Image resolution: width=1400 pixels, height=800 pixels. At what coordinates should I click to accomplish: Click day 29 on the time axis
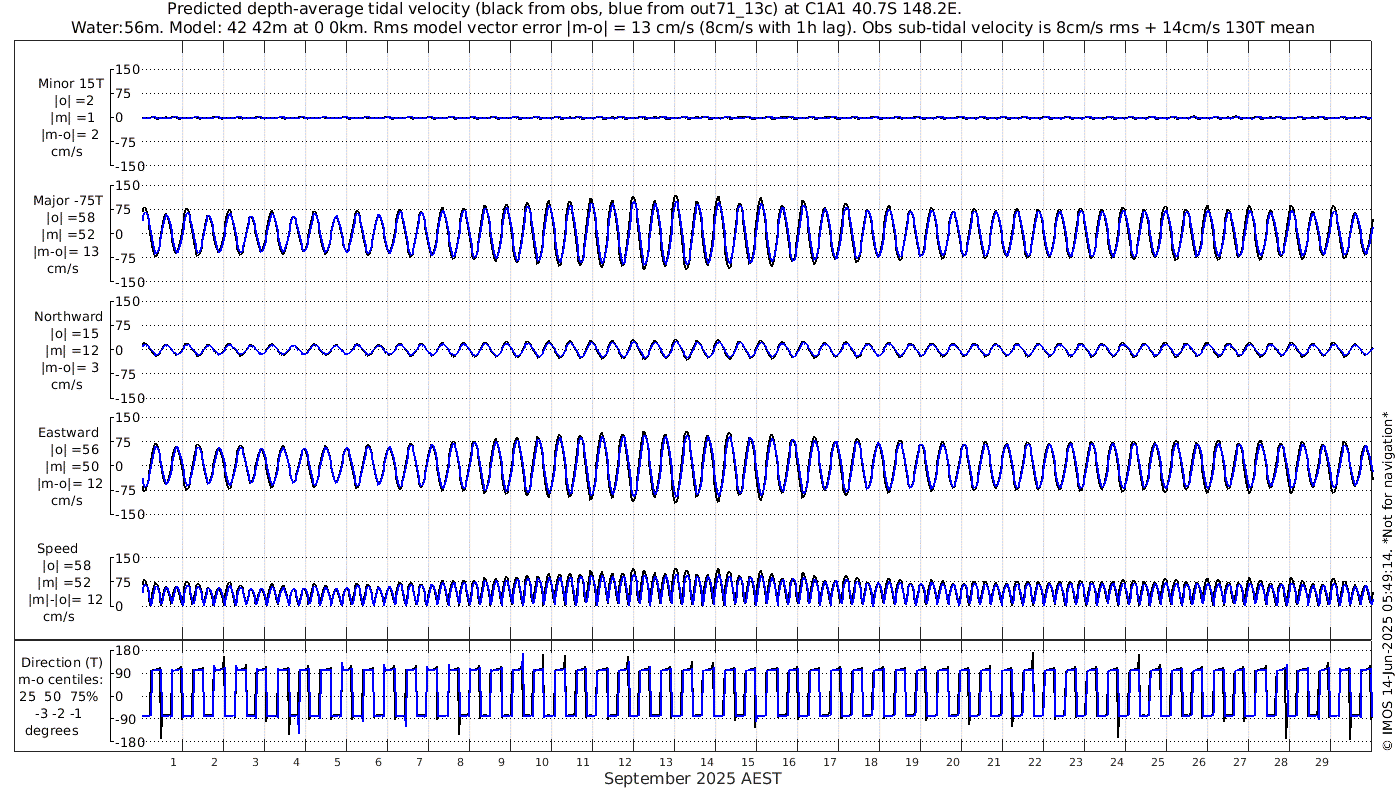click(x=1322, y=762)
